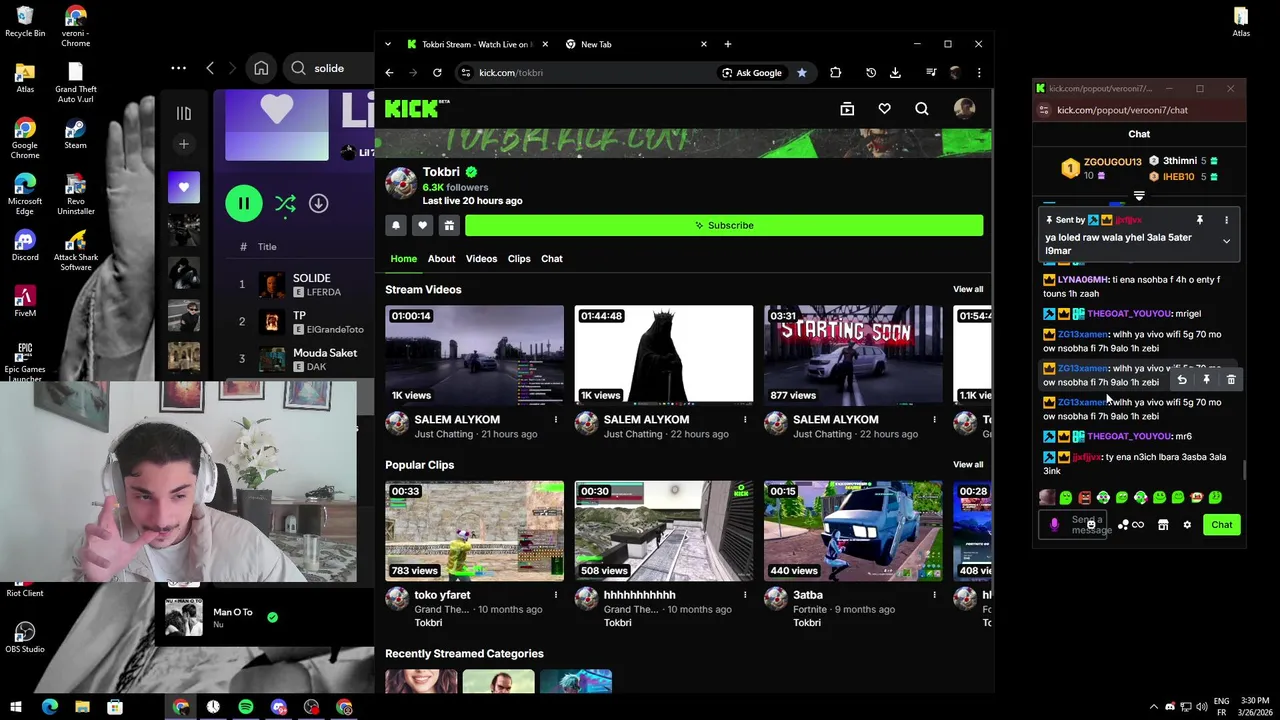Pause playback in the Spotify window

tap(243, 203)
